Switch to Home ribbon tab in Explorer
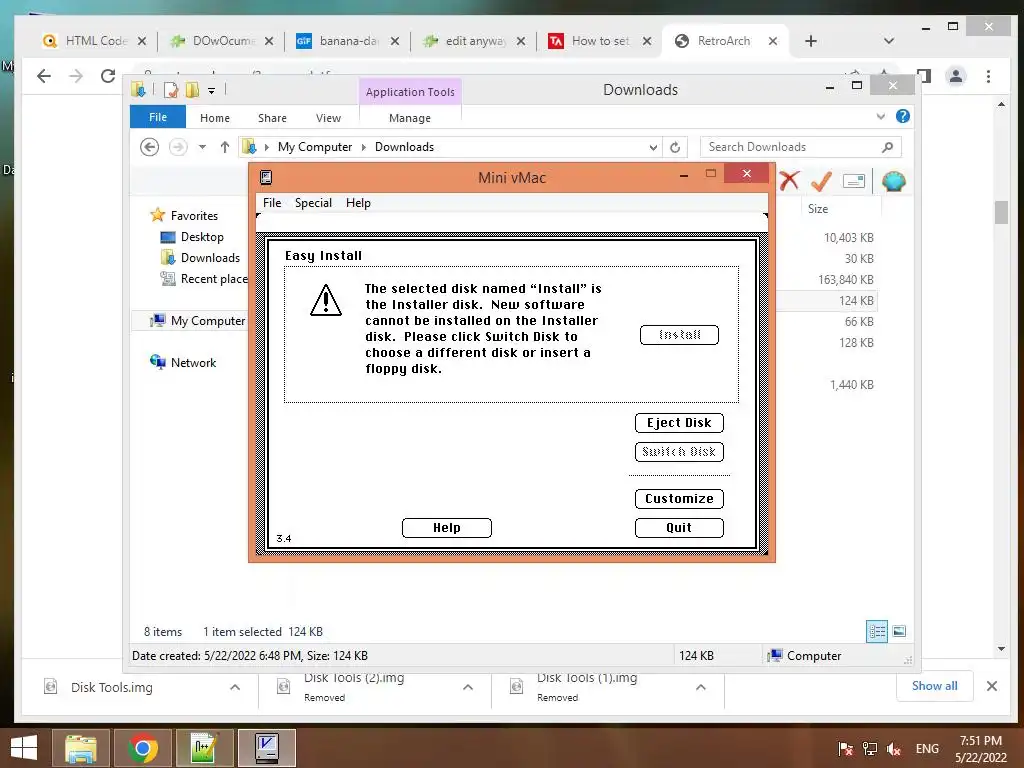The height and width of the screenshot is (768, 1024). [215, 118]
